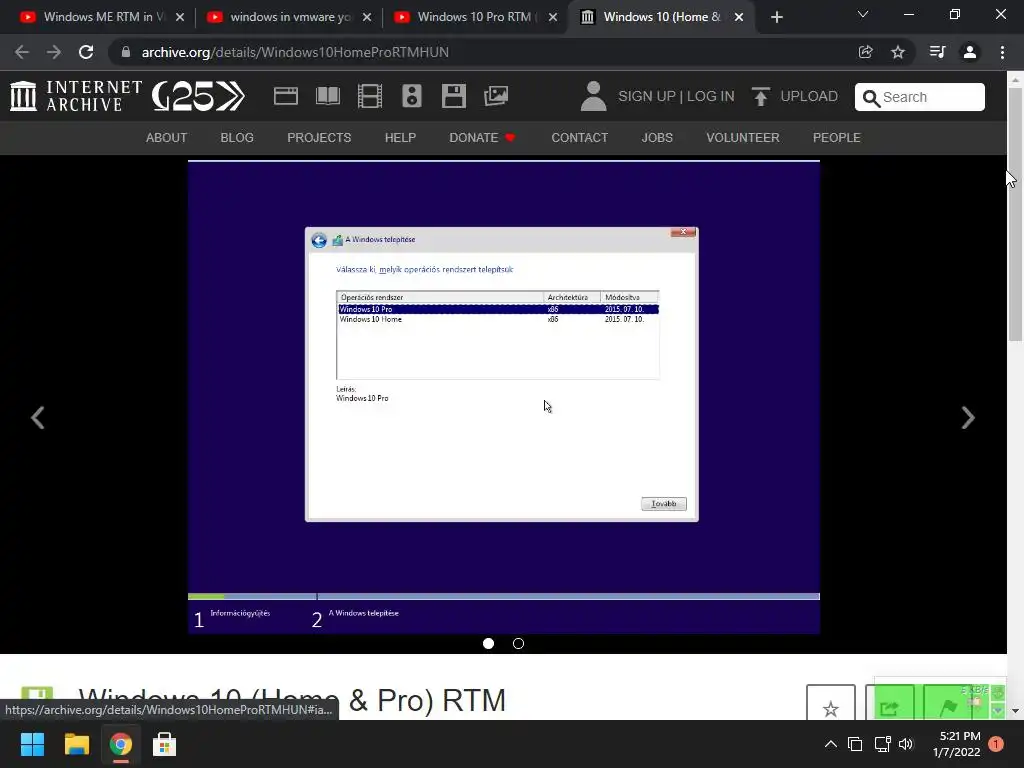Show next image in carousel
This screenshot has width=1024, height=768.
pyautogui.click(x=968, y=418)
